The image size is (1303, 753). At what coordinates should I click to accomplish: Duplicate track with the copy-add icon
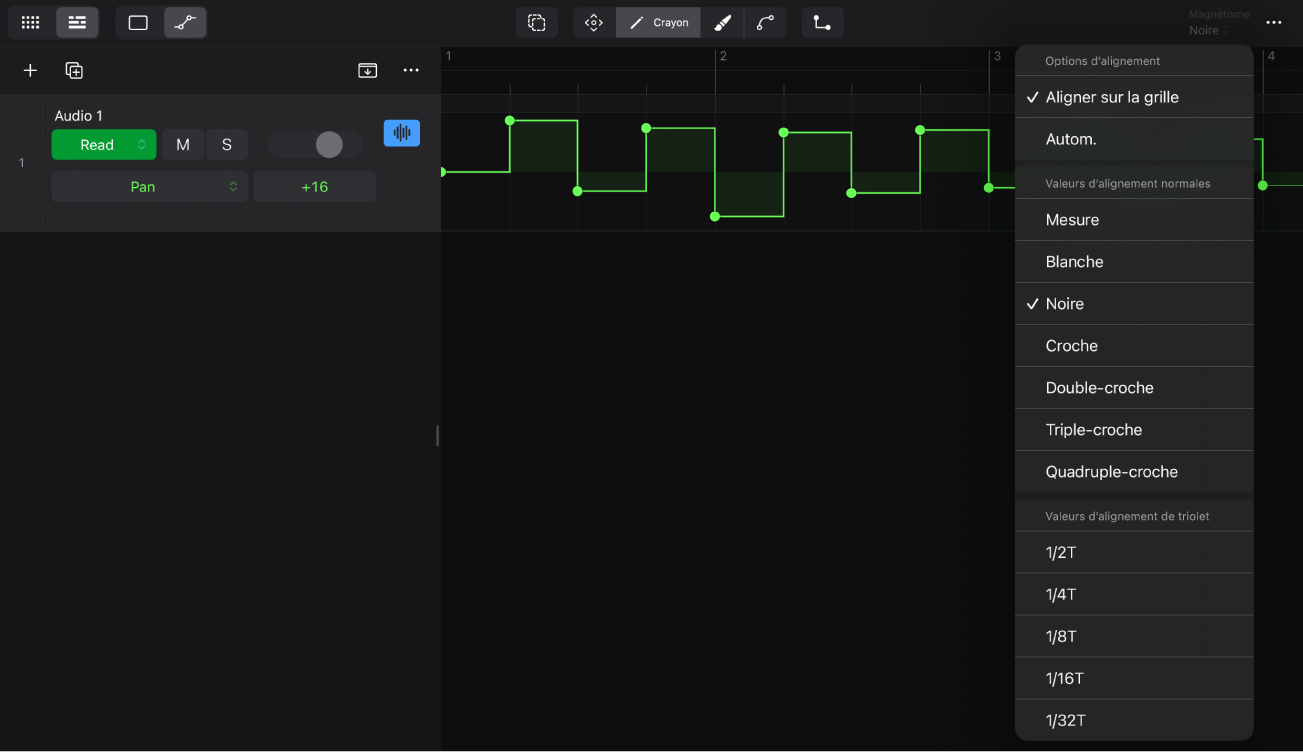click(x=73, y=70)
